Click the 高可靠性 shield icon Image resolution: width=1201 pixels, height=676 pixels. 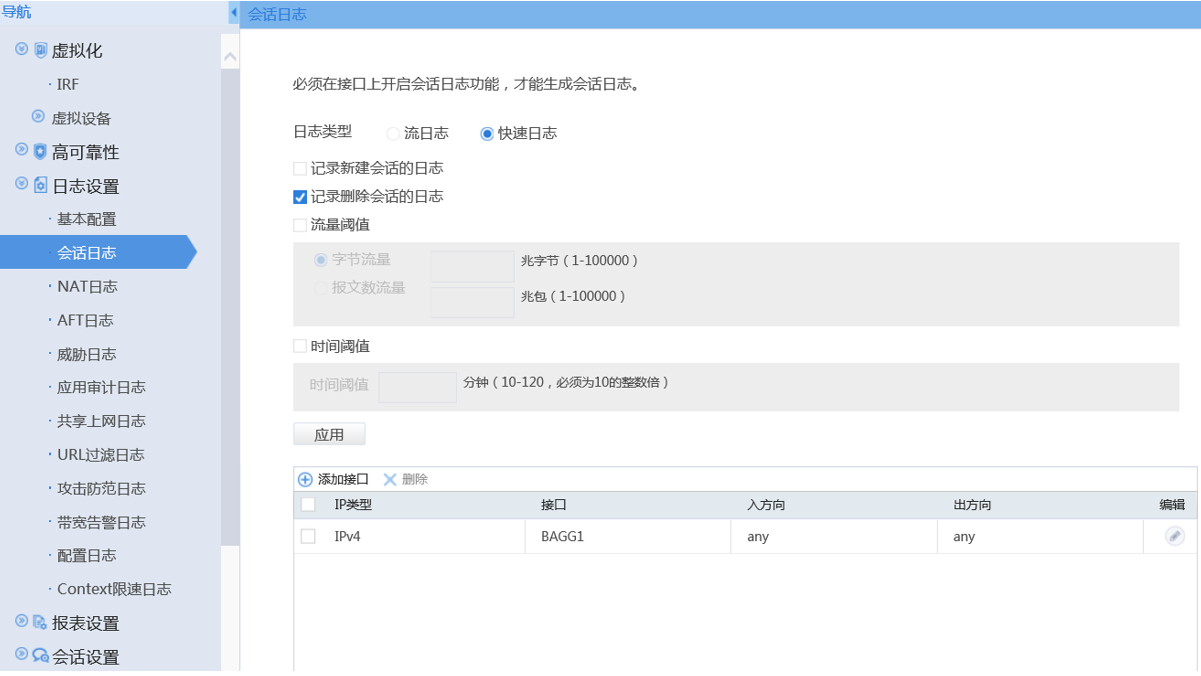[x=40, y=152]
